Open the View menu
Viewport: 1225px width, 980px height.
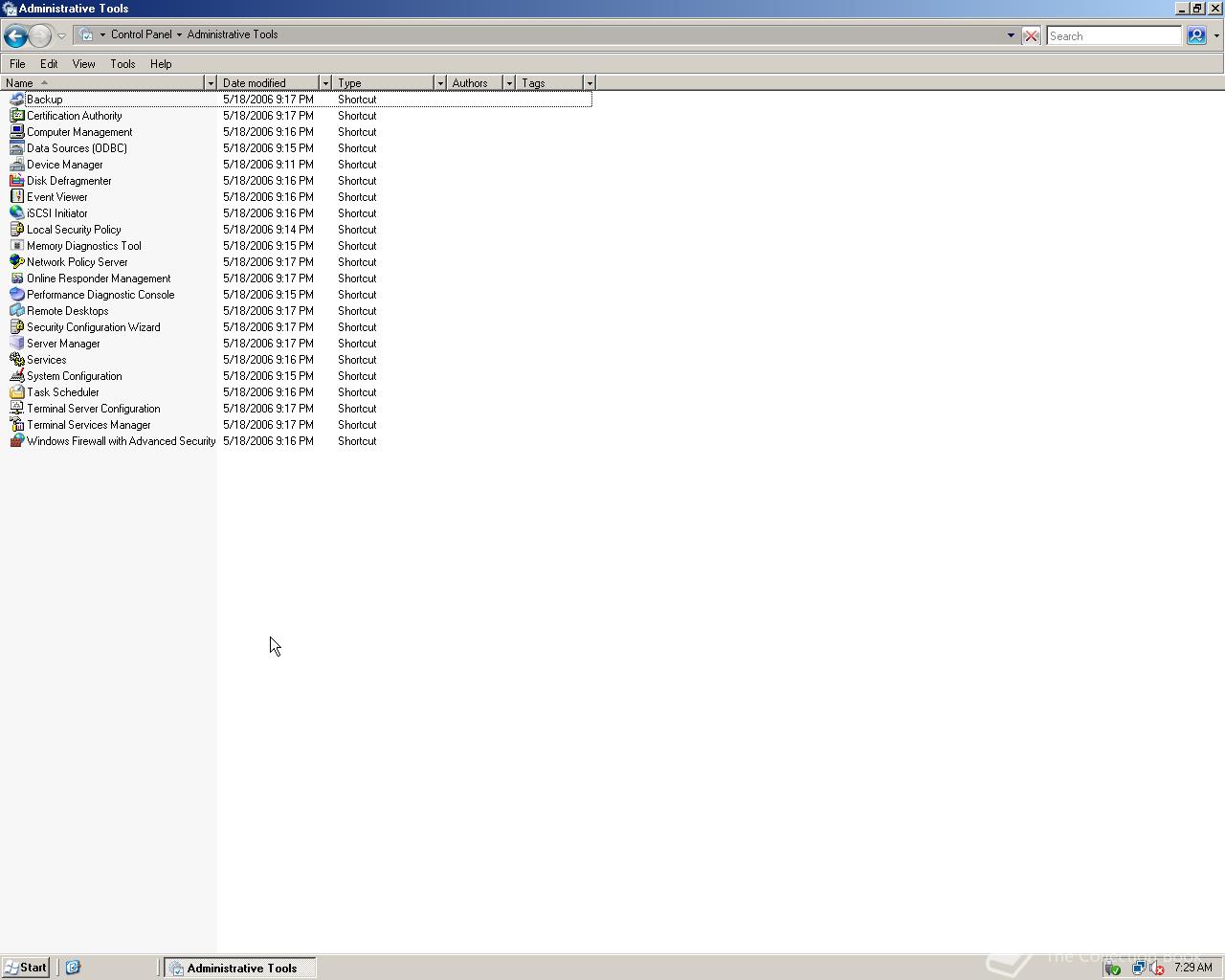(83, 64)
